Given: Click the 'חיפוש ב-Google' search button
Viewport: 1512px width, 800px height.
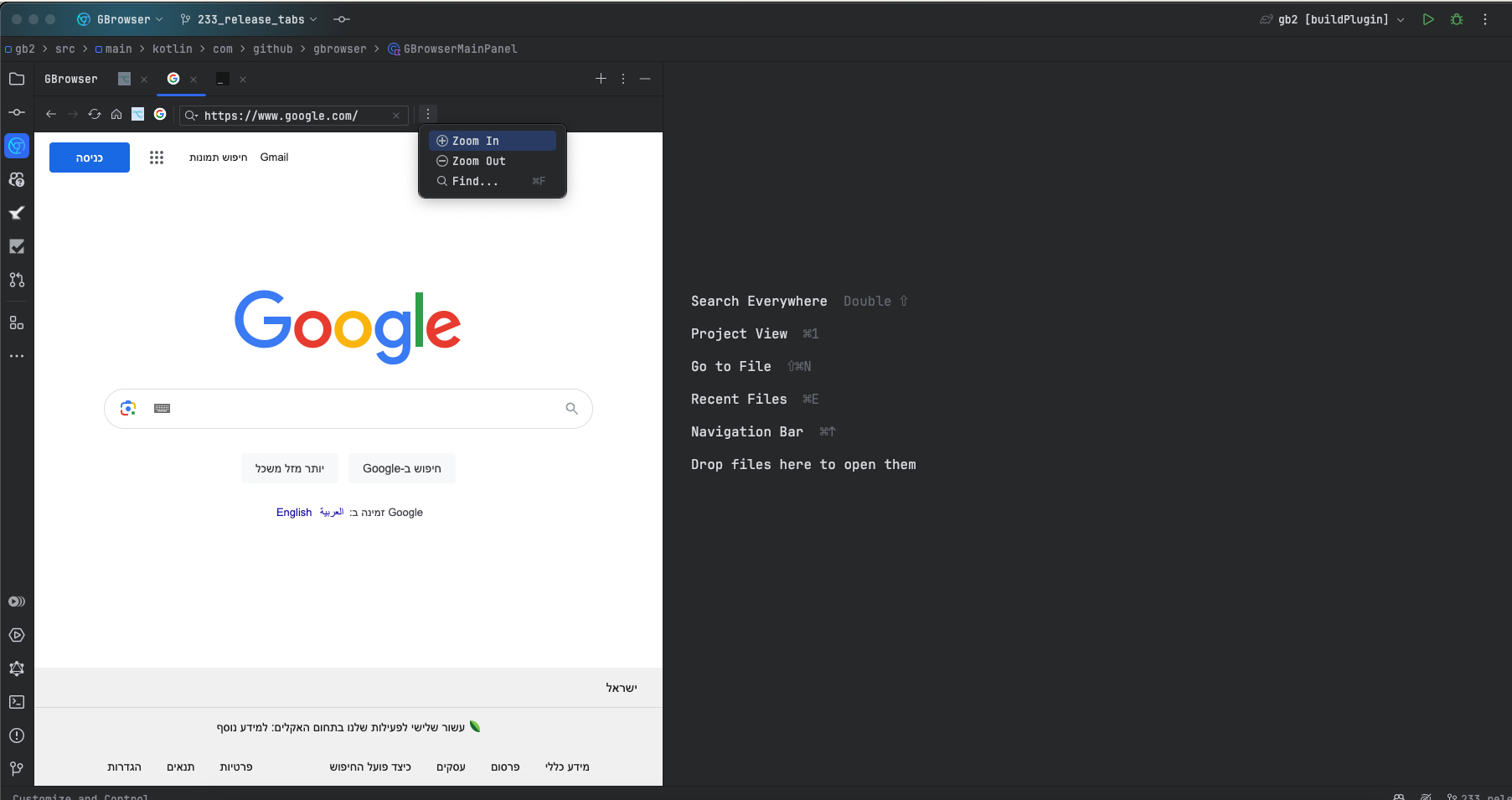Looking at the screenshot, I should 402,468.
